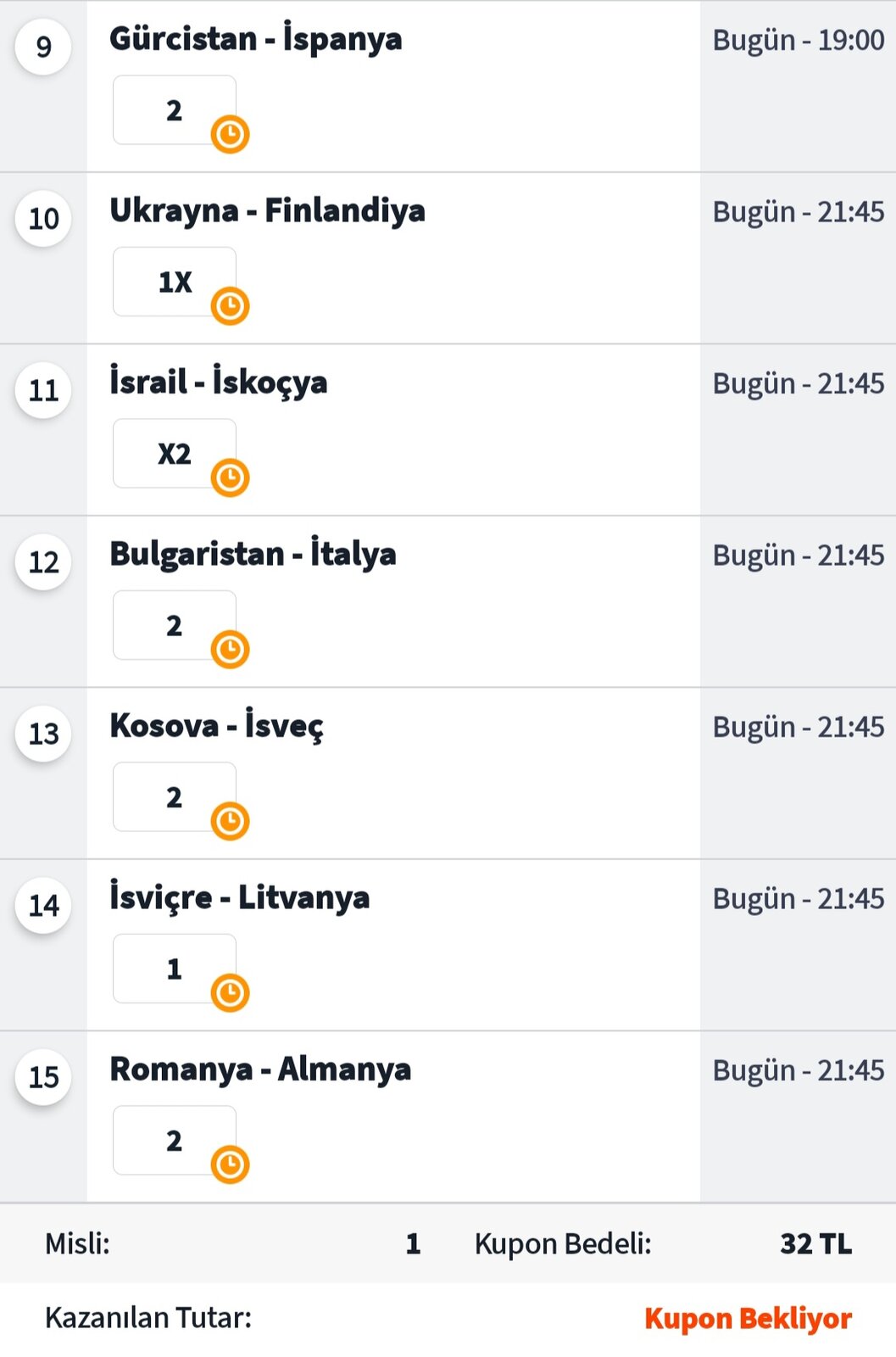Select match number 15 badge
The image size is (896, 1357).
(x=43, y=1077)
